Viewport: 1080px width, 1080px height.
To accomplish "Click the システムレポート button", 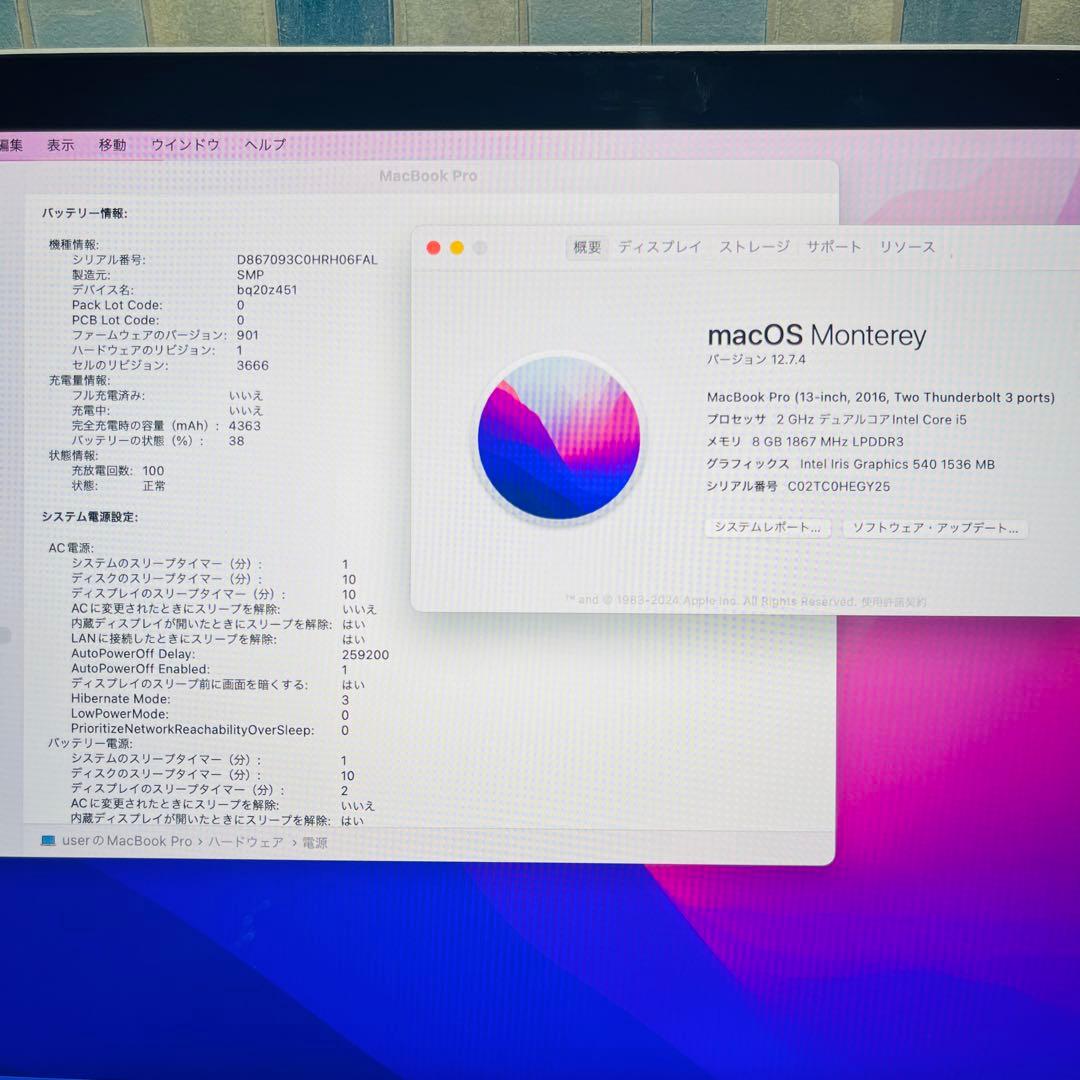I will [768, 528].
